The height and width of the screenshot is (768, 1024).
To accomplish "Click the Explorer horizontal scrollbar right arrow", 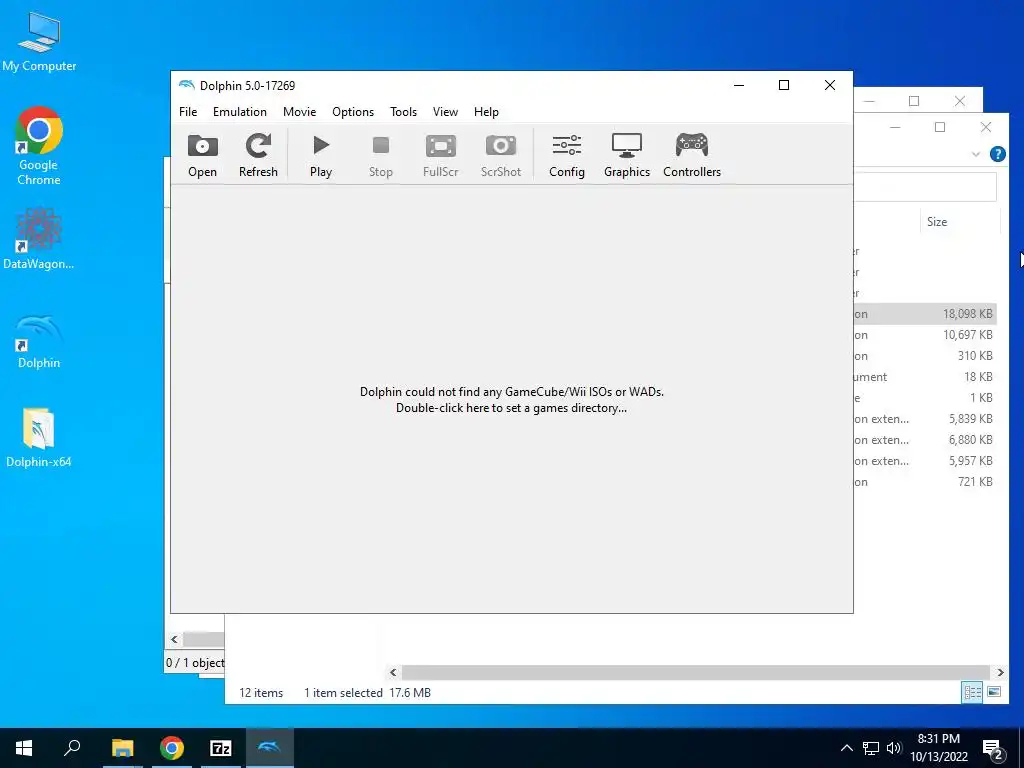I will 1000,672.
